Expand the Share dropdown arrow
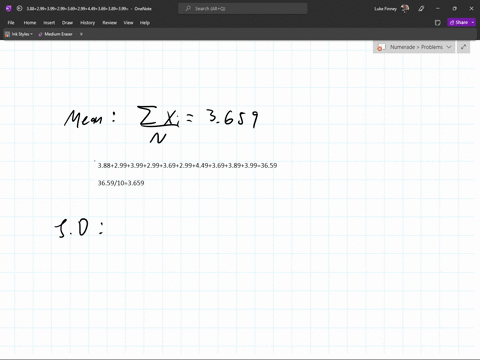The width and height of the screenshot is (480, 360). tap(473, 22)
